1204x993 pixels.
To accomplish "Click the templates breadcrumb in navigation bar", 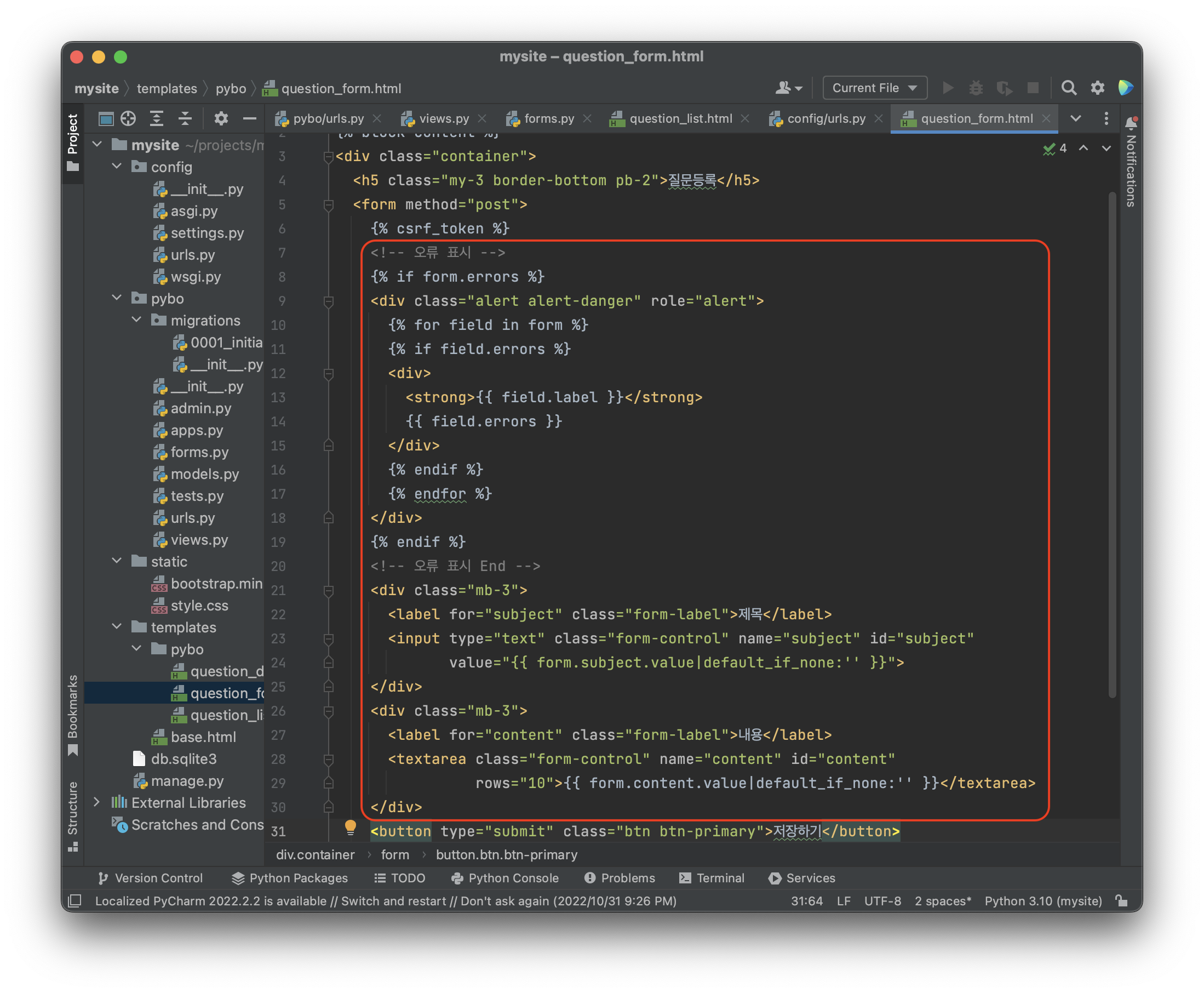I will 167,89.
